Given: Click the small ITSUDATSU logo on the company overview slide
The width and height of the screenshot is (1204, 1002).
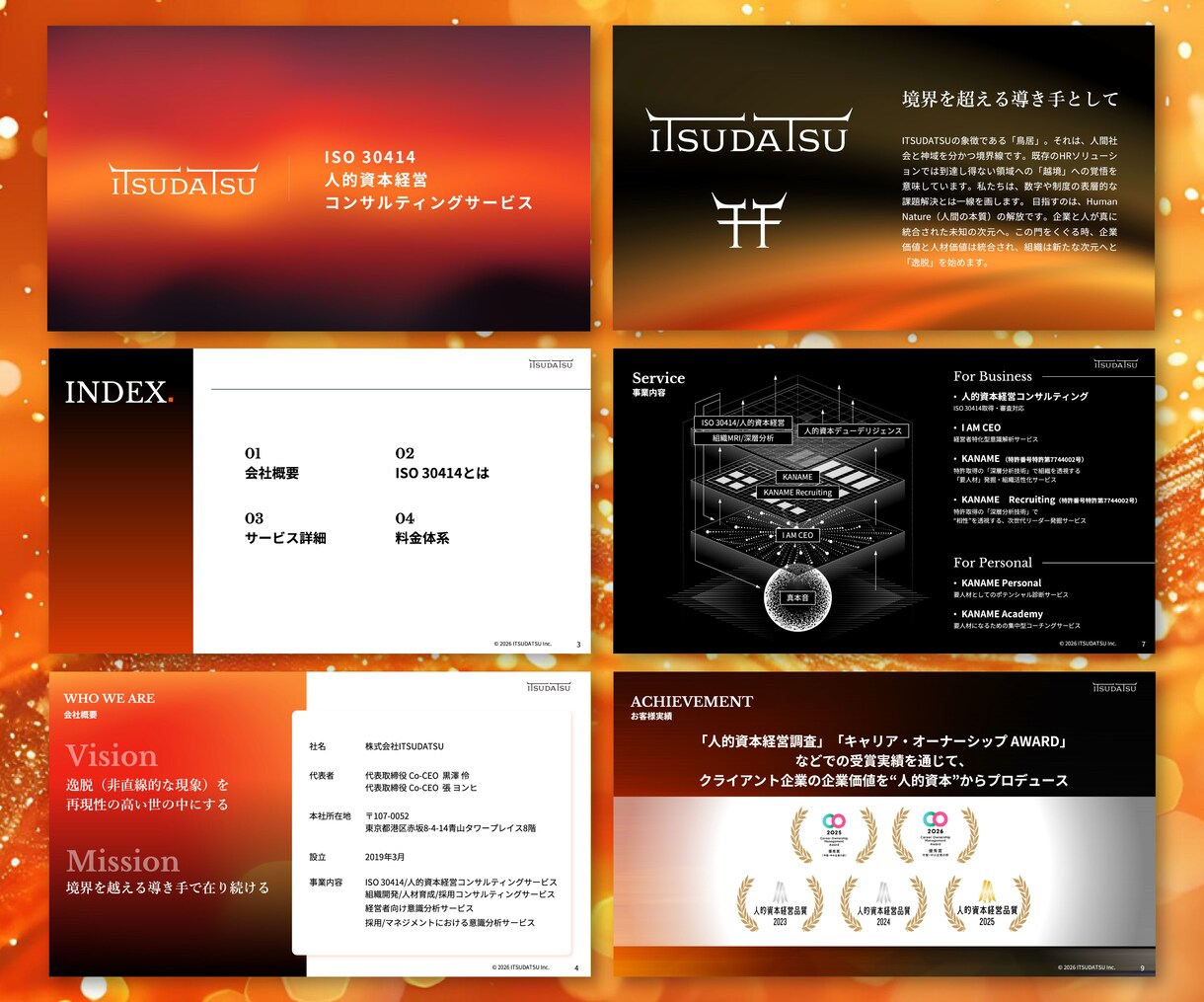Looking at the screenshot, I should pyautogui.click(x=549, y=686).
